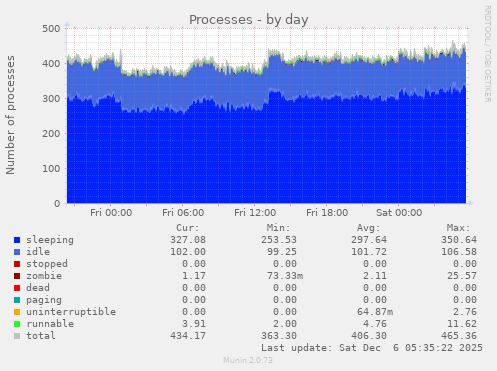Viewport: 497px width, 371px height.
Task: Click zombie current value 1.17
Action: [x=194, y=276]
